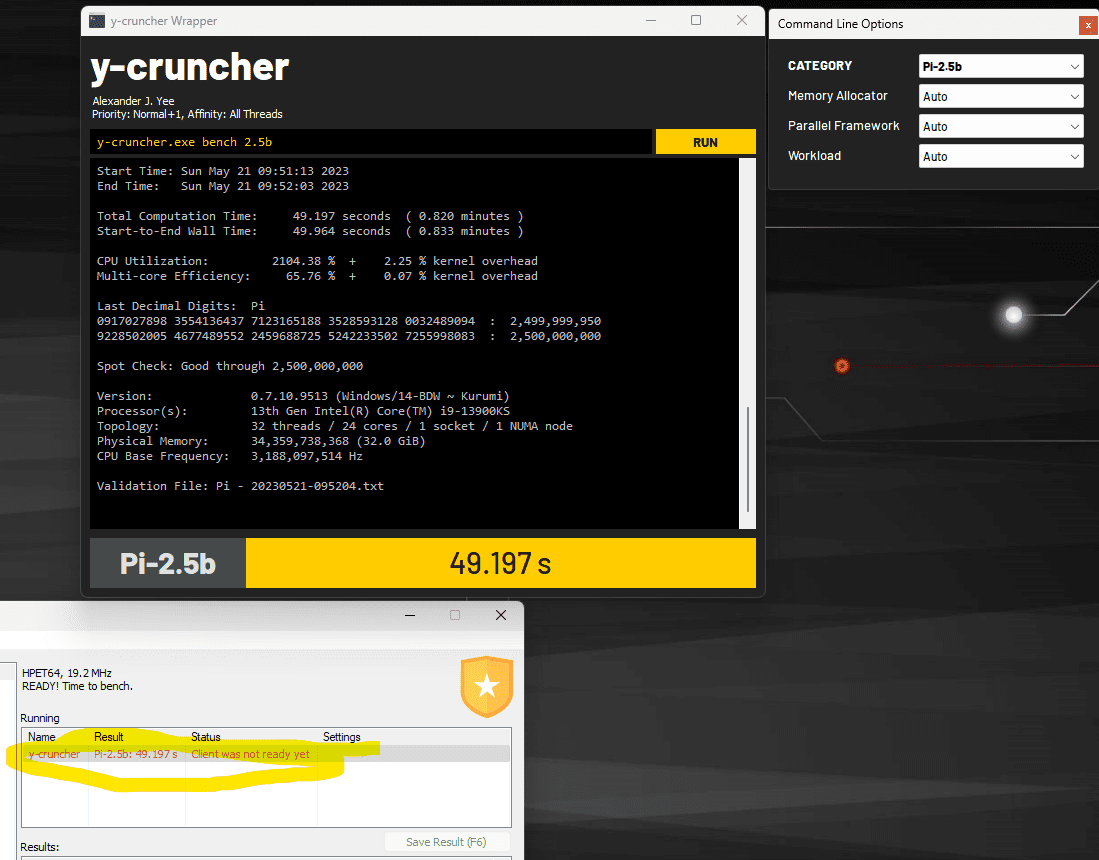Screen dimensions: 1099x860
Task: Click the Processor(s) i9-13900KS line
Action: click(303, 411)
